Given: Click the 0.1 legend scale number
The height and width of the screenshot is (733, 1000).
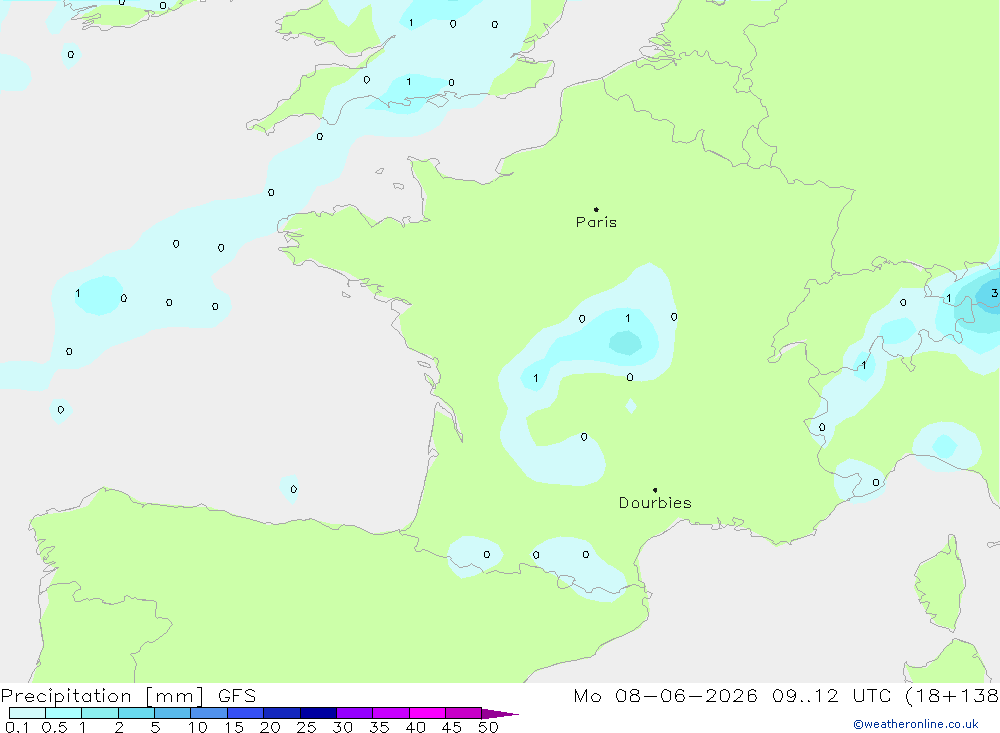Looking at the screenshot, I should pyautogui.click(x=17, y=727).
